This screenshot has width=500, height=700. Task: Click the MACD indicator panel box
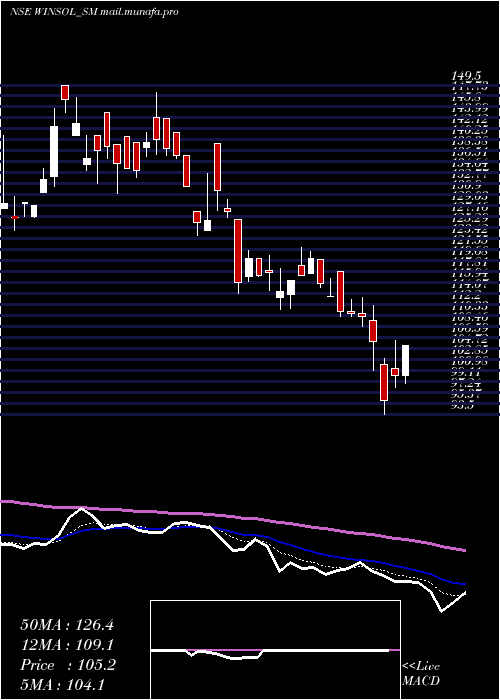pos(275,650)
